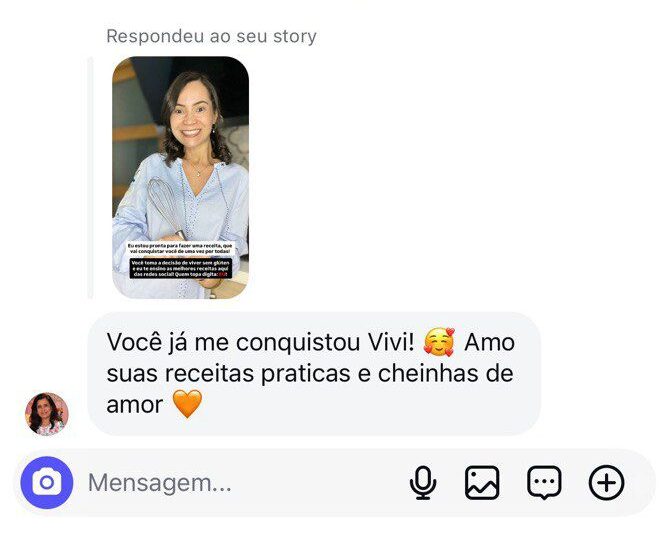Click the word 'amor' in the message
Screen dimensions: 668x540
coord(135,405)
